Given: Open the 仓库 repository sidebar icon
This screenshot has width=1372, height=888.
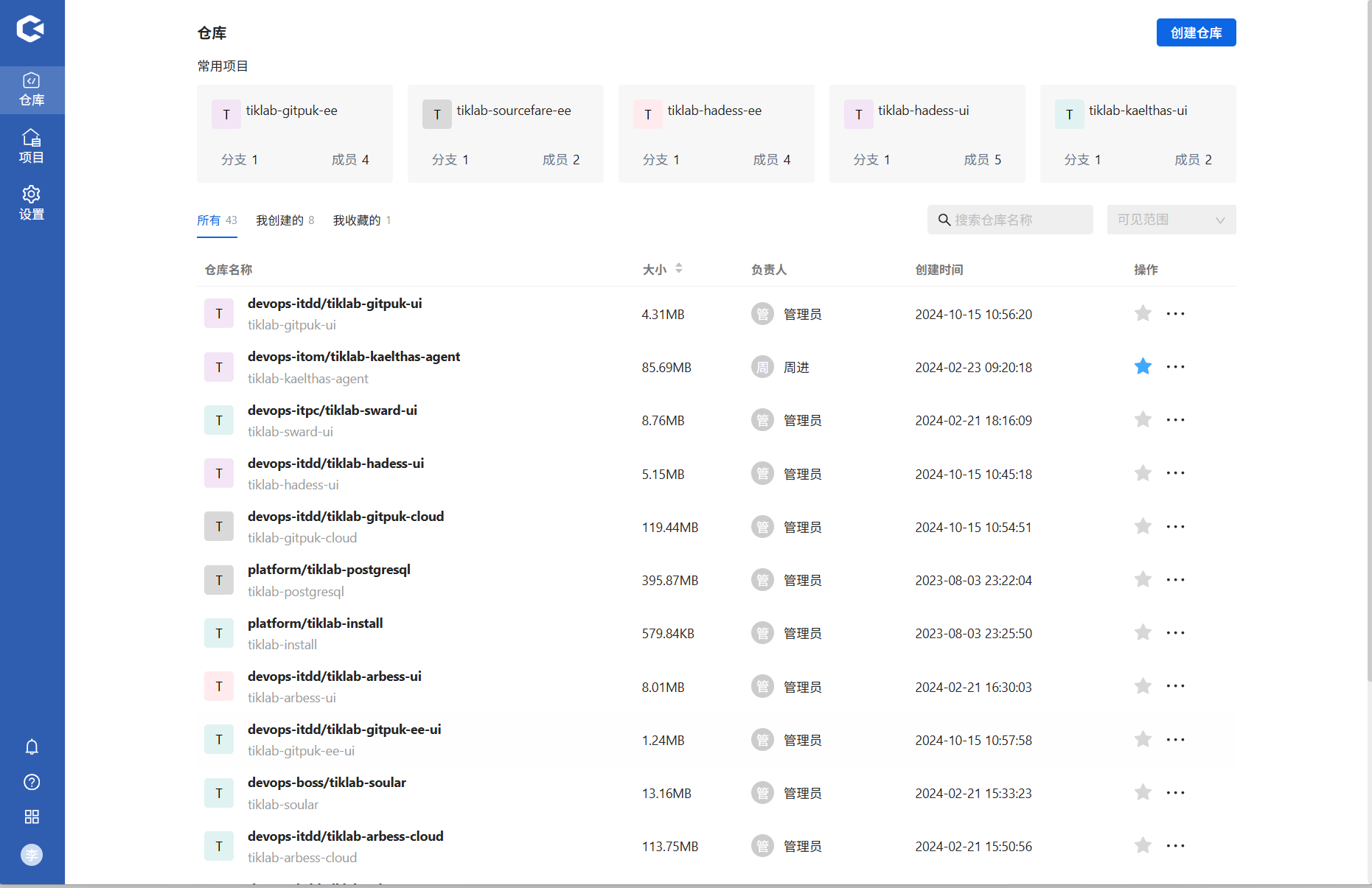Looking at the screenshot, I should (32, 90).
